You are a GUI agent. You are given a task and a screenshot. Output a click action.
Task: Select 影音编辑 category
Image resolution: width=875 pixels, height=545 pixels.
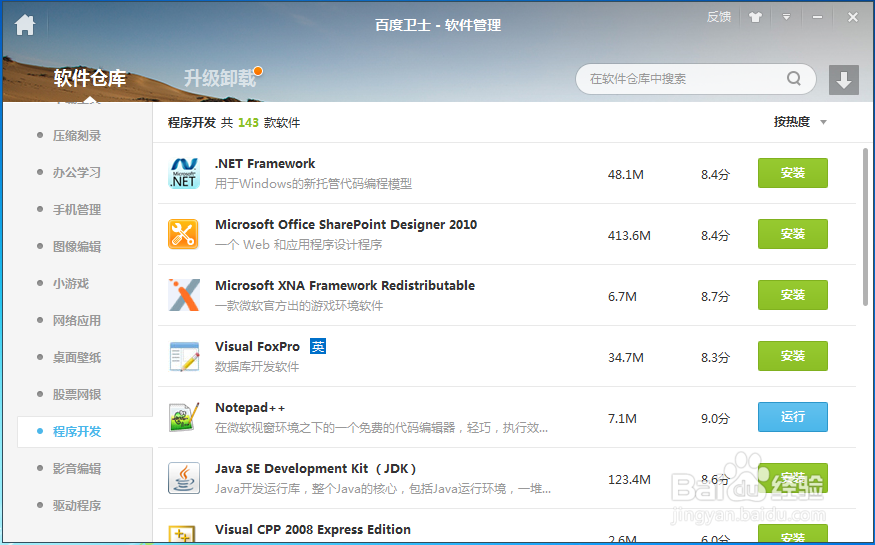tap(77, 469)
